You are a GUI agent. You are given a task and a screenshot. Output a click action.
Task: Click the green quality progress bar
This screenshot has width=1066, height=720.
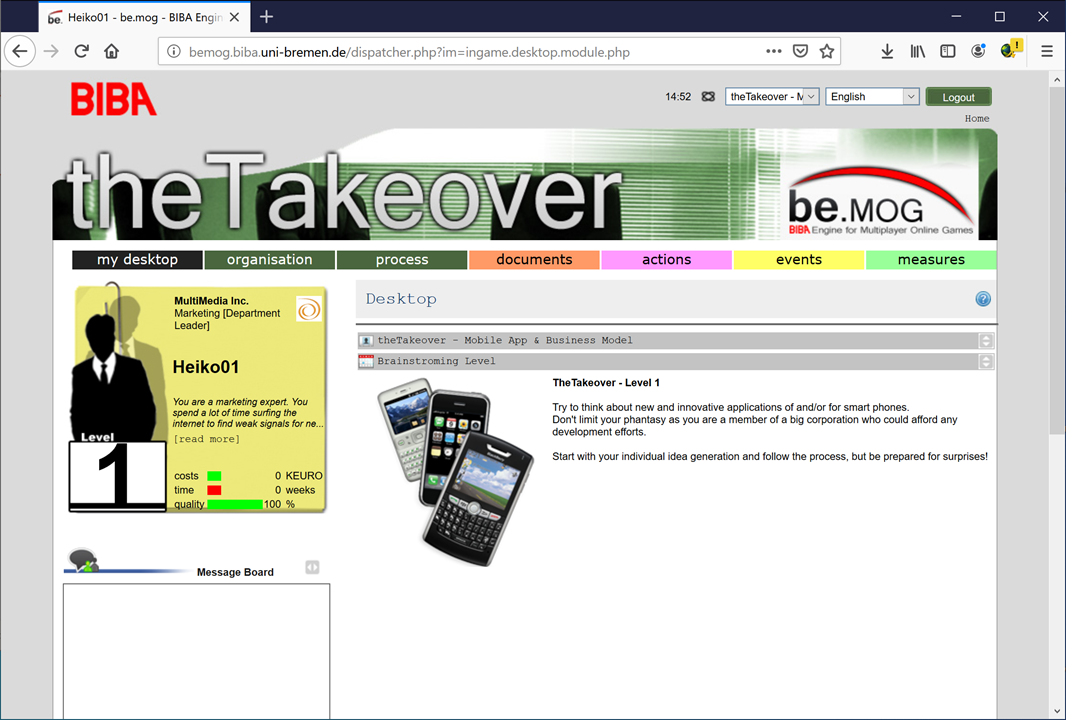click(235, 504)
